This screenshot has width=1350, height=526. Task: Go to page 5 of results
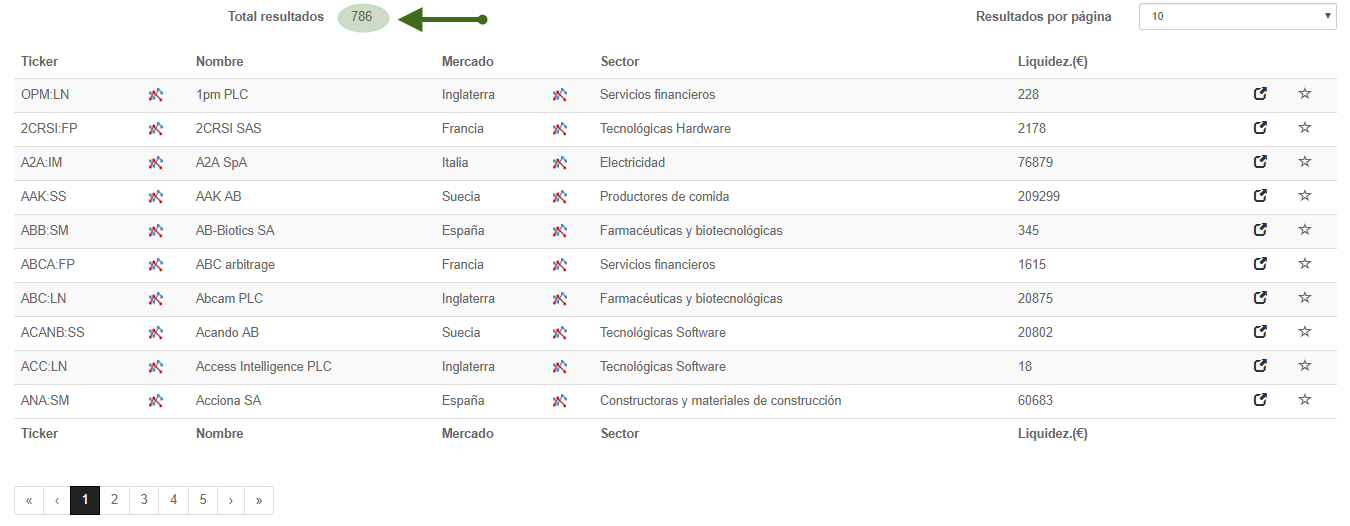(x=203, y=500)
